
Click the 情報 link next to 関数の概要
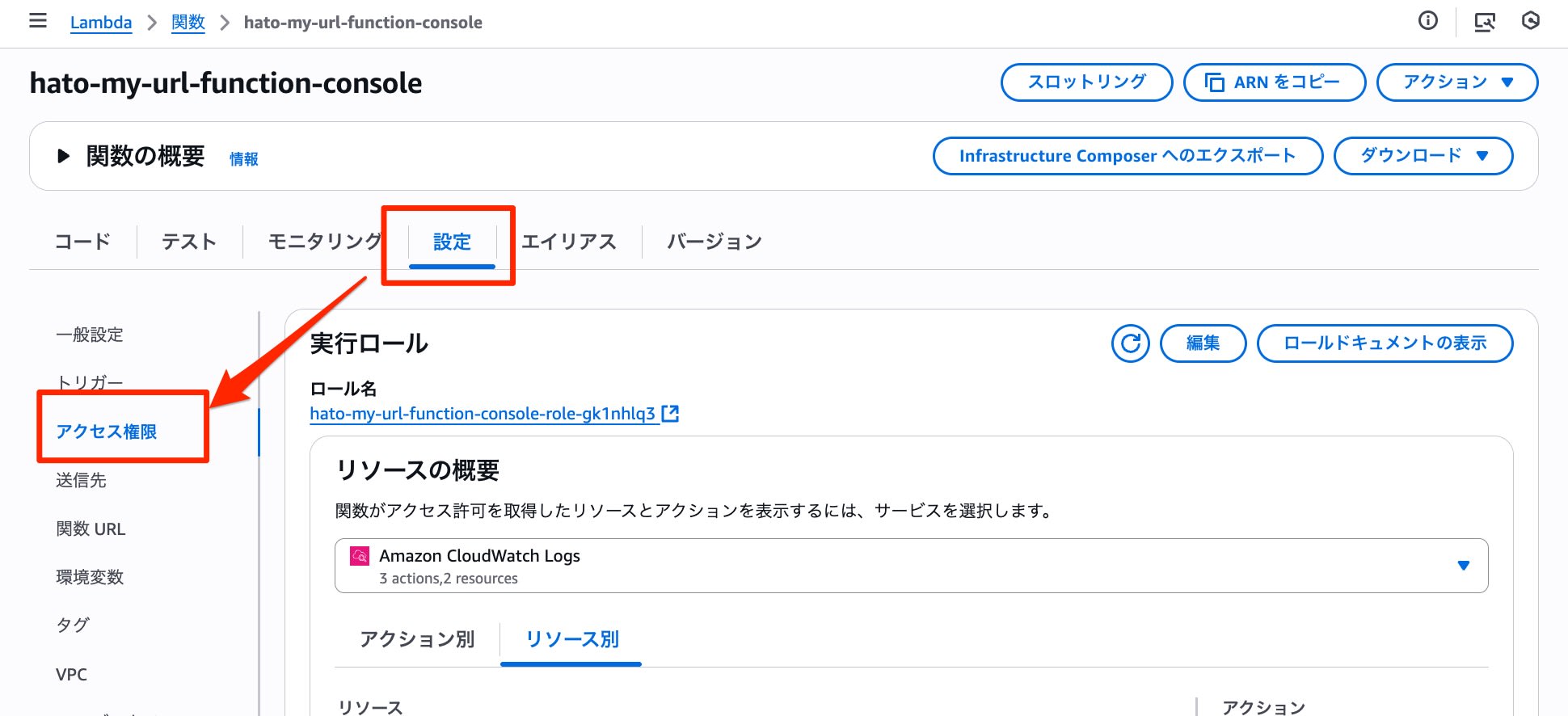tap(244, 159)
